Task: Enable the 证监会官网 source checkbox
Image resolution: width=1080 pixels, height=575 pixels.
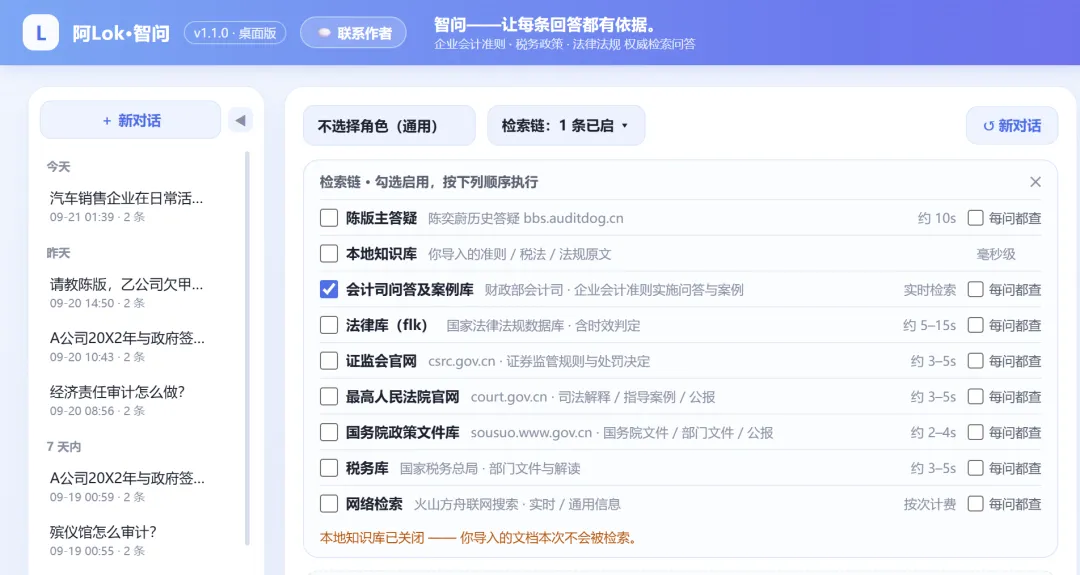Action: [329, 361]
